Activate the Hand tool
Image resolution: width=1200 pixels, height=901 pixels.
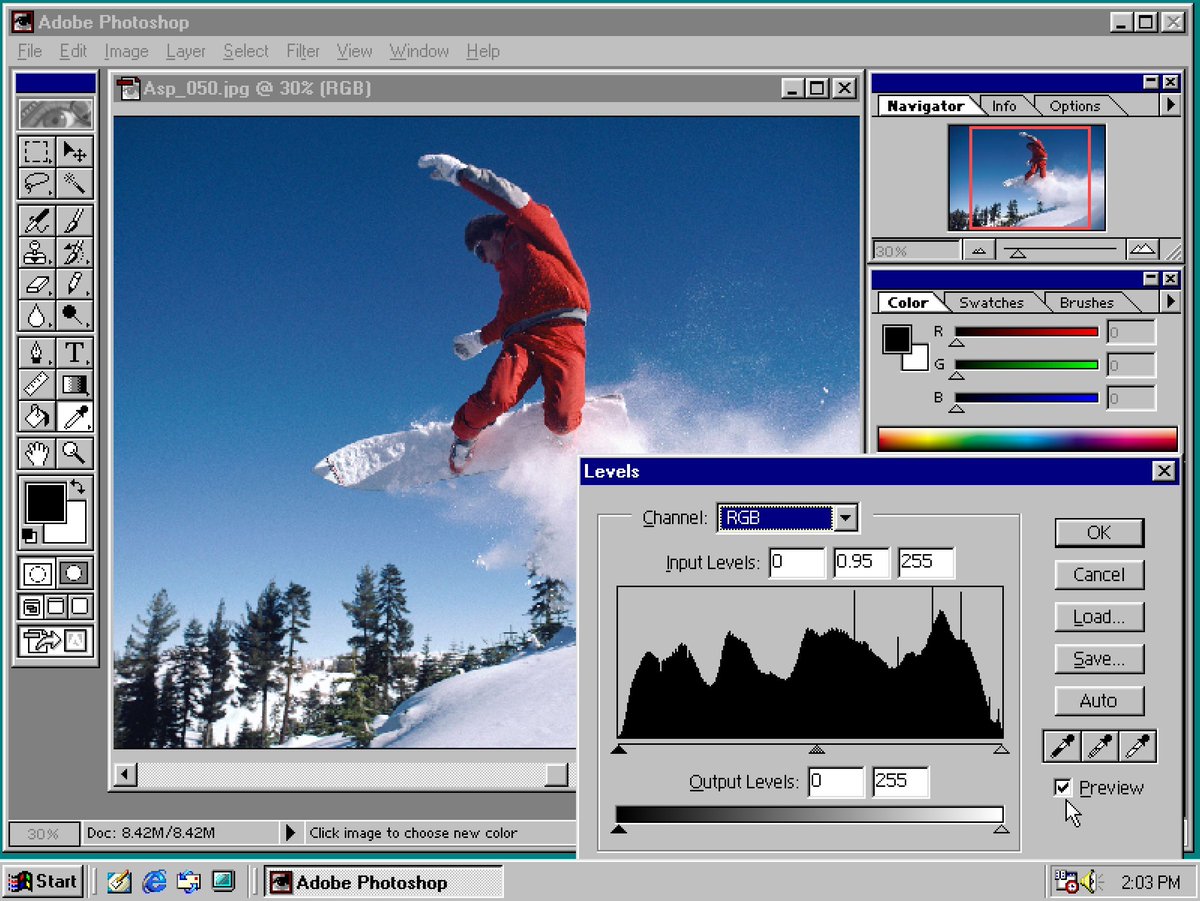[37, 453]
